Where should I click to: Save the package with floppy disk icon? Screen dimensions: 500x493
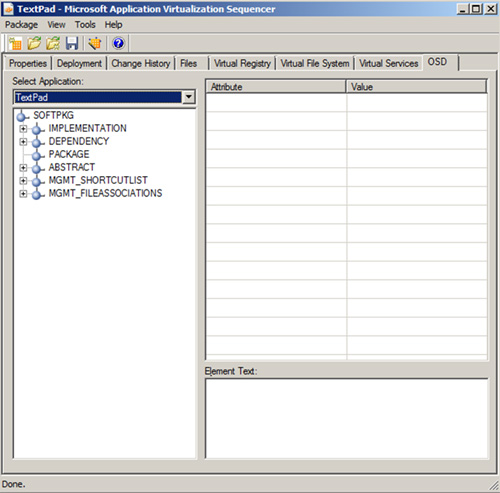[x=72, y=43]
